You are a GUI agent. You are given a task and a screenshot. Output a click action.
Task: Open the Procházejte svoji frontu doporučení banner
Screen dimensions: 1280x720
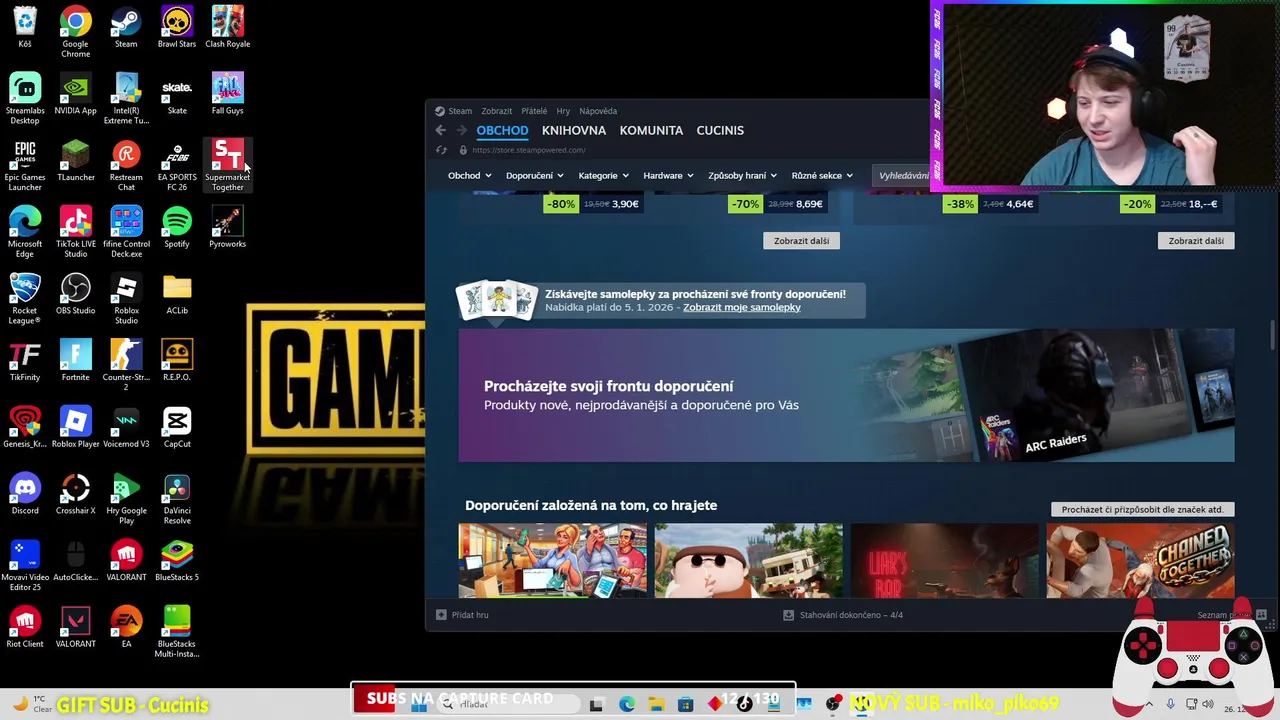coord(846,395)
